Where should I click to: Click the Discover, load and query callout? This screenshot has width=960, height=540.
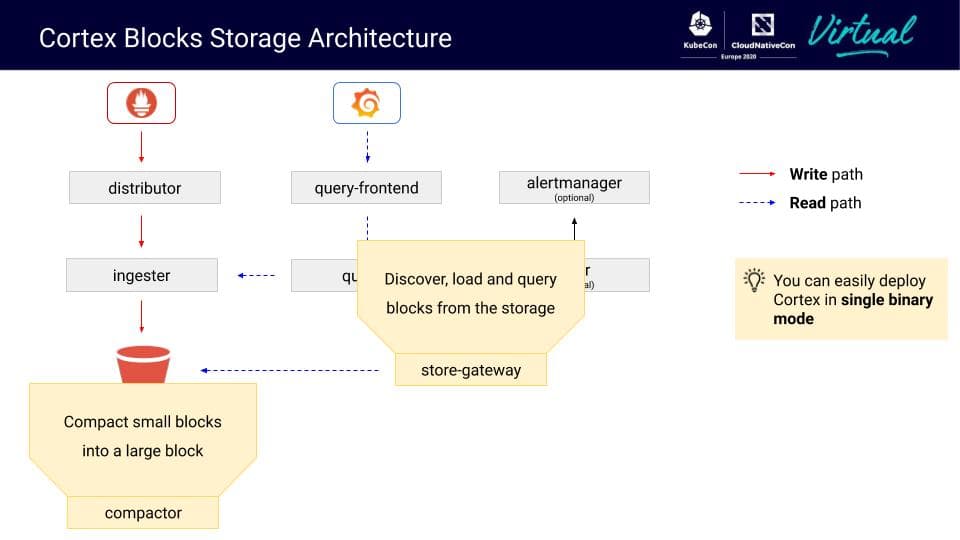pyautogui.click(x=471, y=294)
